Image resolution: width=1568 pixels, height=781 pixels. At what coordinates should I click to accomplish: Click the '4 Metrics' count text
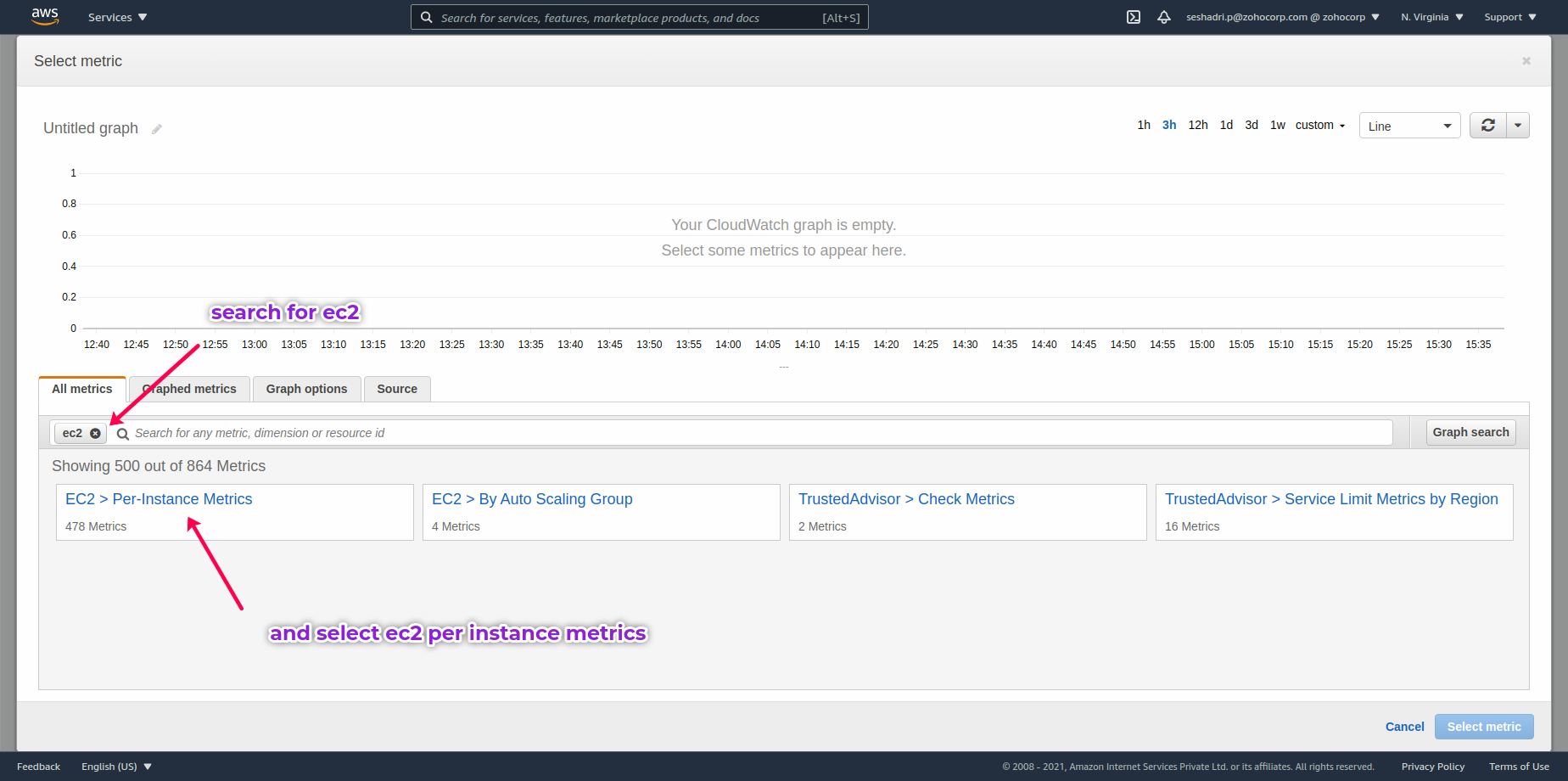[x=456, y=526]
